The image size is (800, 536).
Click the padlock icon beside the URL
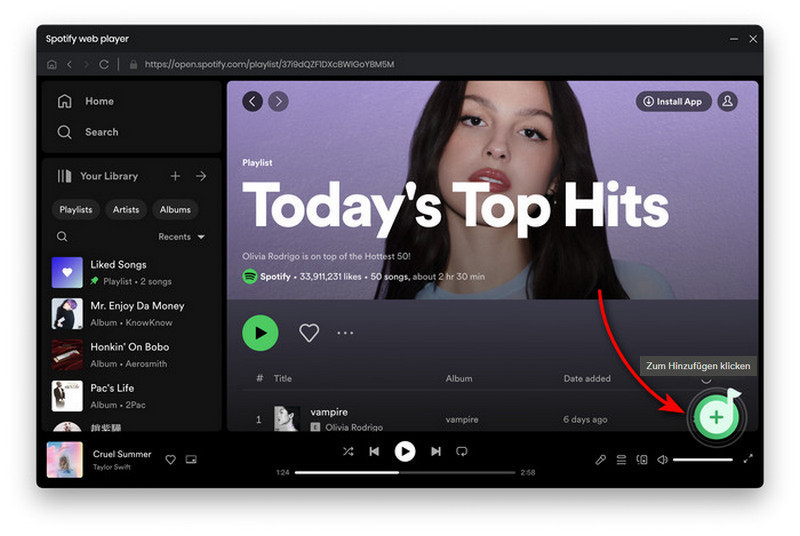(x=133, y=64)
